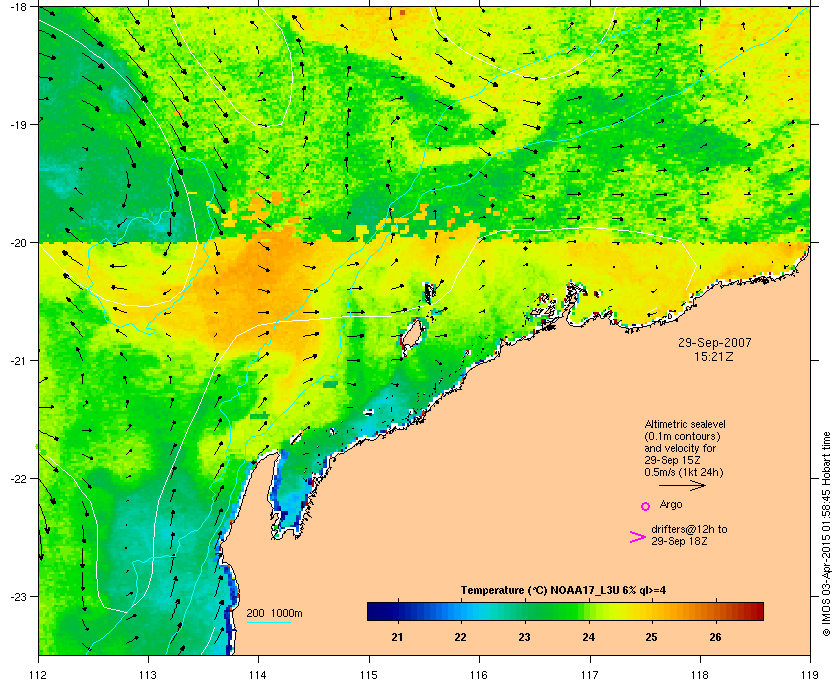This screenshot has width=840, height=680.
Task: Click longitude axis label '115'
Action: [x=369, y=674]
